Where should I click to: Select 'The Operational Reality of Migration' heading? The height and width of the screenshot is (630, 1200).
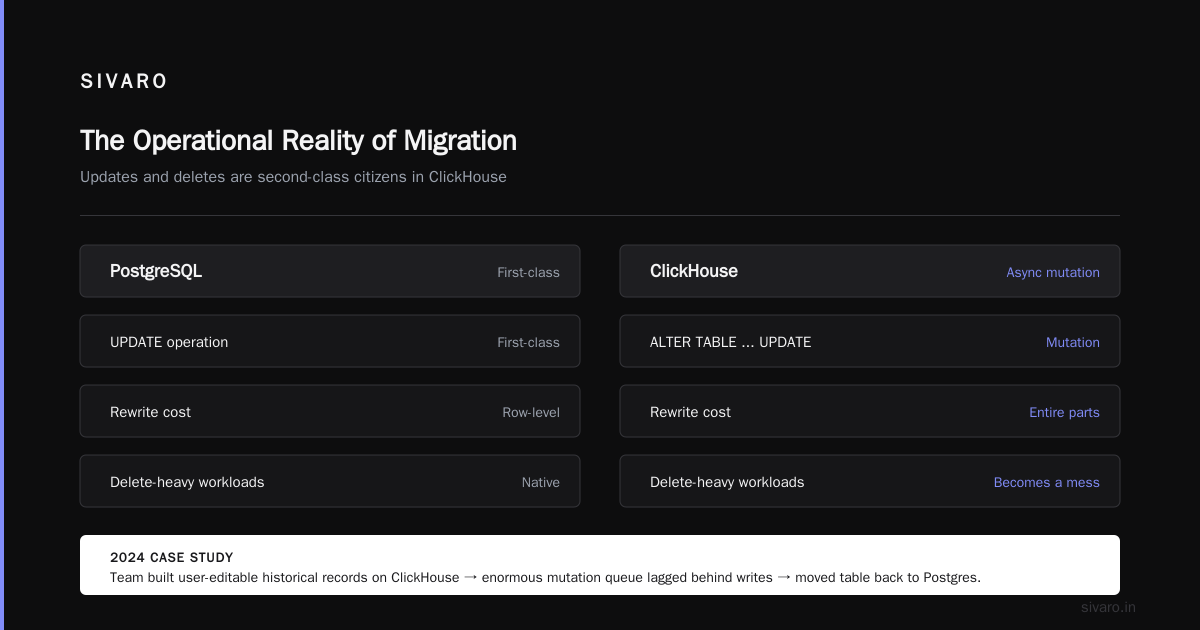298,140
